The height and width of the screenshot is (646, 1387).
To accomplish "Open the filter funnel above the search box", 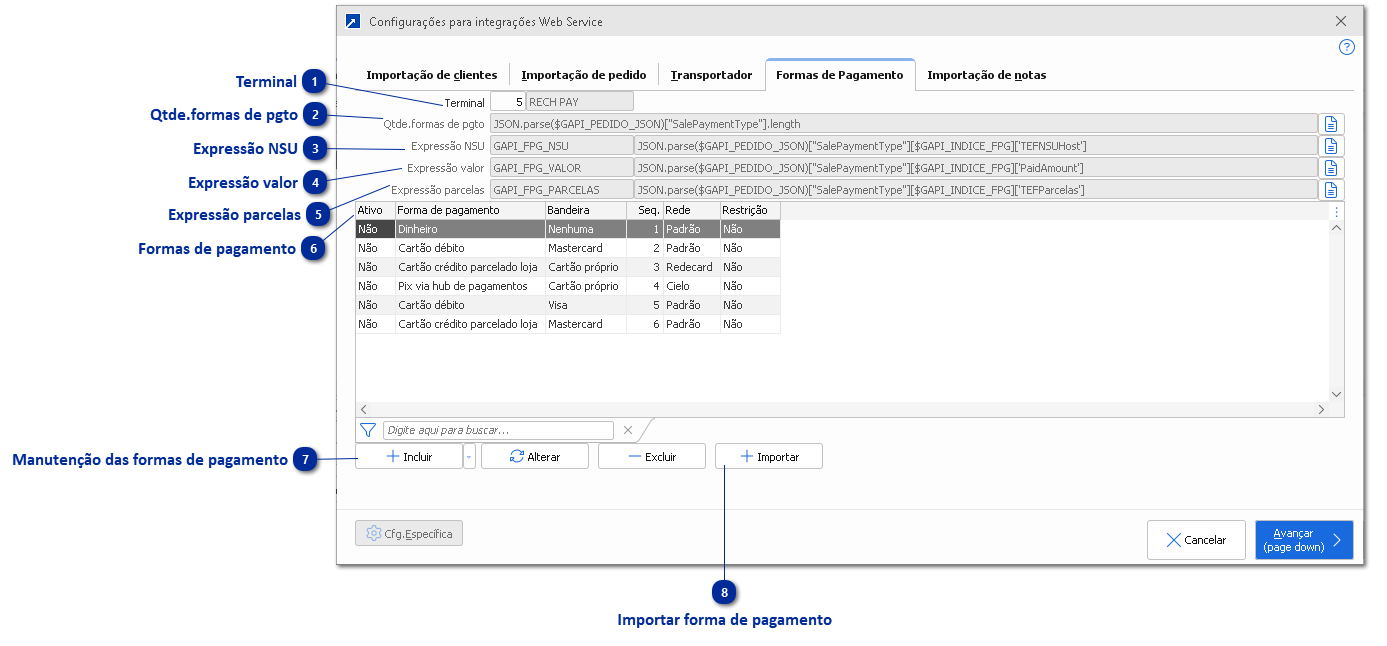I will (367, 429).
